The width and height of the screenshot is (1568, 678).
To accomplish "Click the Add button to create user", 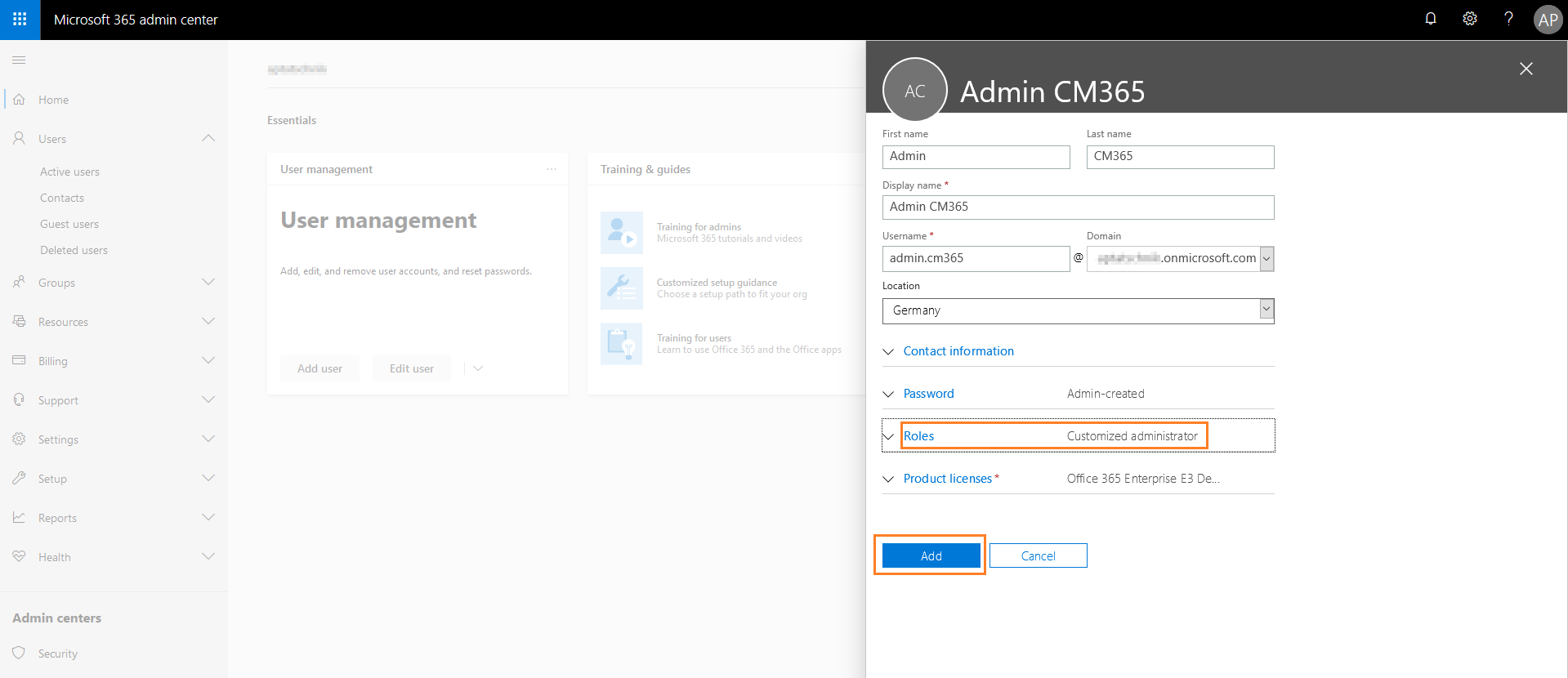I will pyautogui.click(x=931, y=555).
